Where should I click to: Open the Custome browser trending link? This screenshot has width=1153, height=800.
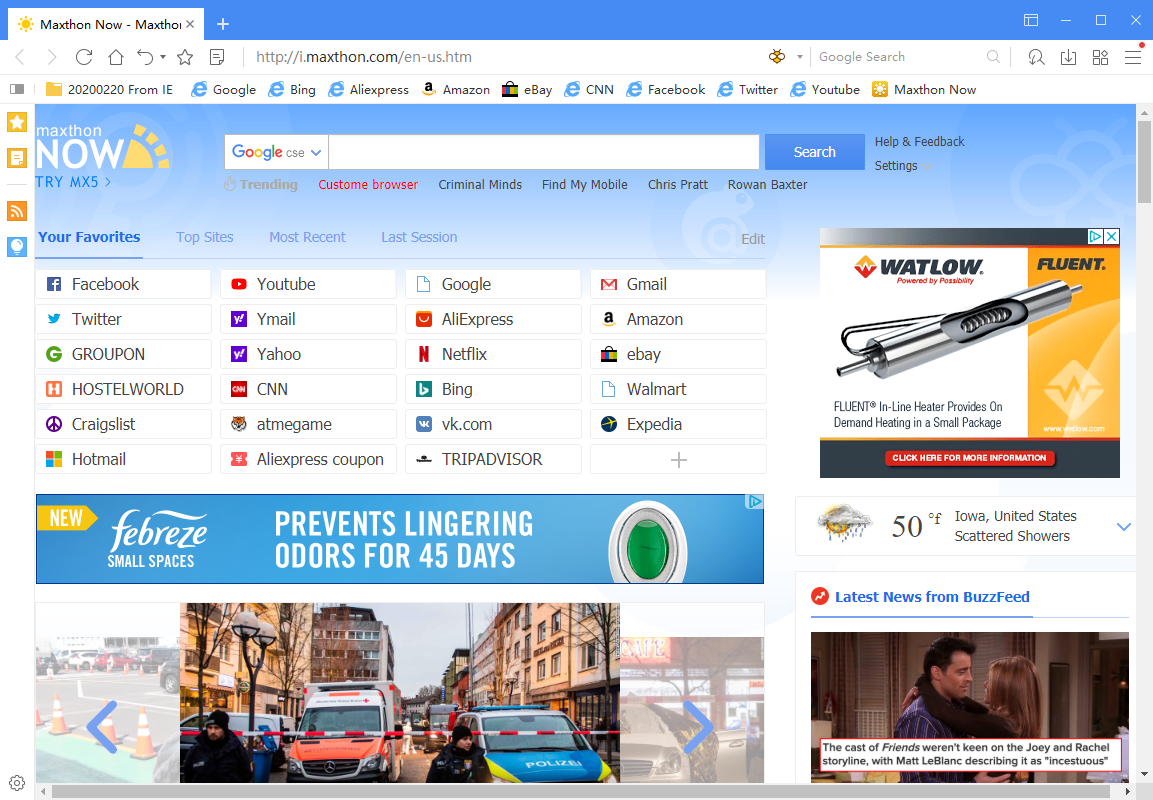coord(368,185)
